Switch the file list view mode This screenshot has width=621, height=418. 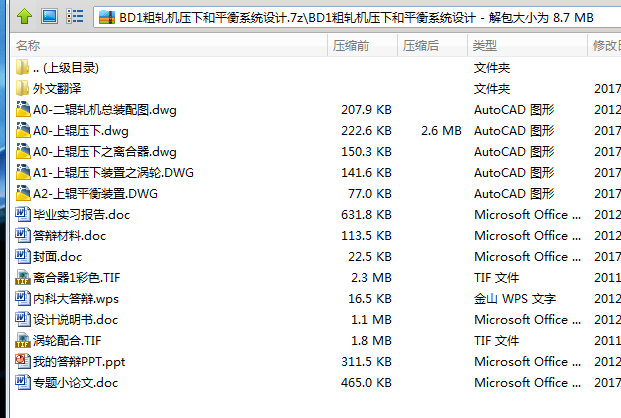click(x=75, y=17)
